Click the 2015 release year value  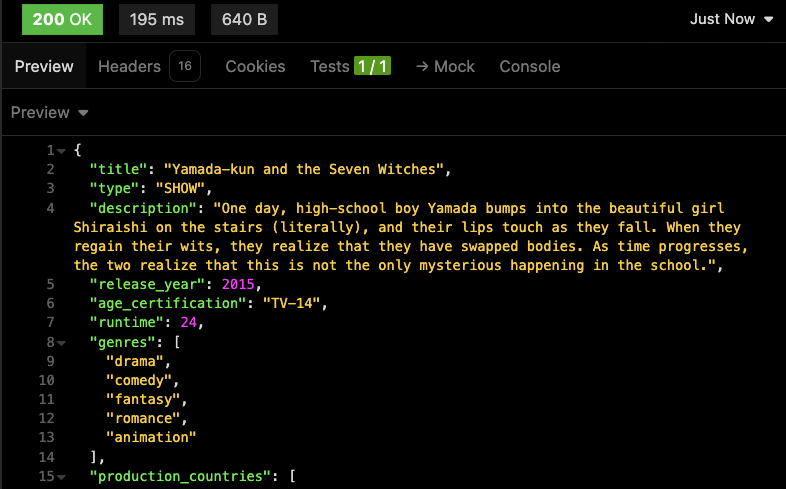pyautogui.click(x=238, y=284)
